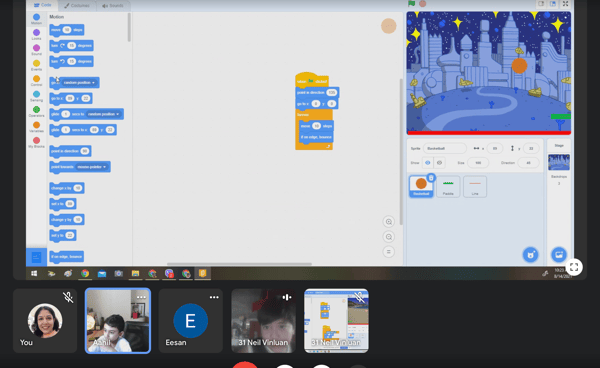Image resolution: width=600 pixels, height=368 pixels.
Task: Select the Paddle sprite thumbnail
Action: [x=448, y=186]
